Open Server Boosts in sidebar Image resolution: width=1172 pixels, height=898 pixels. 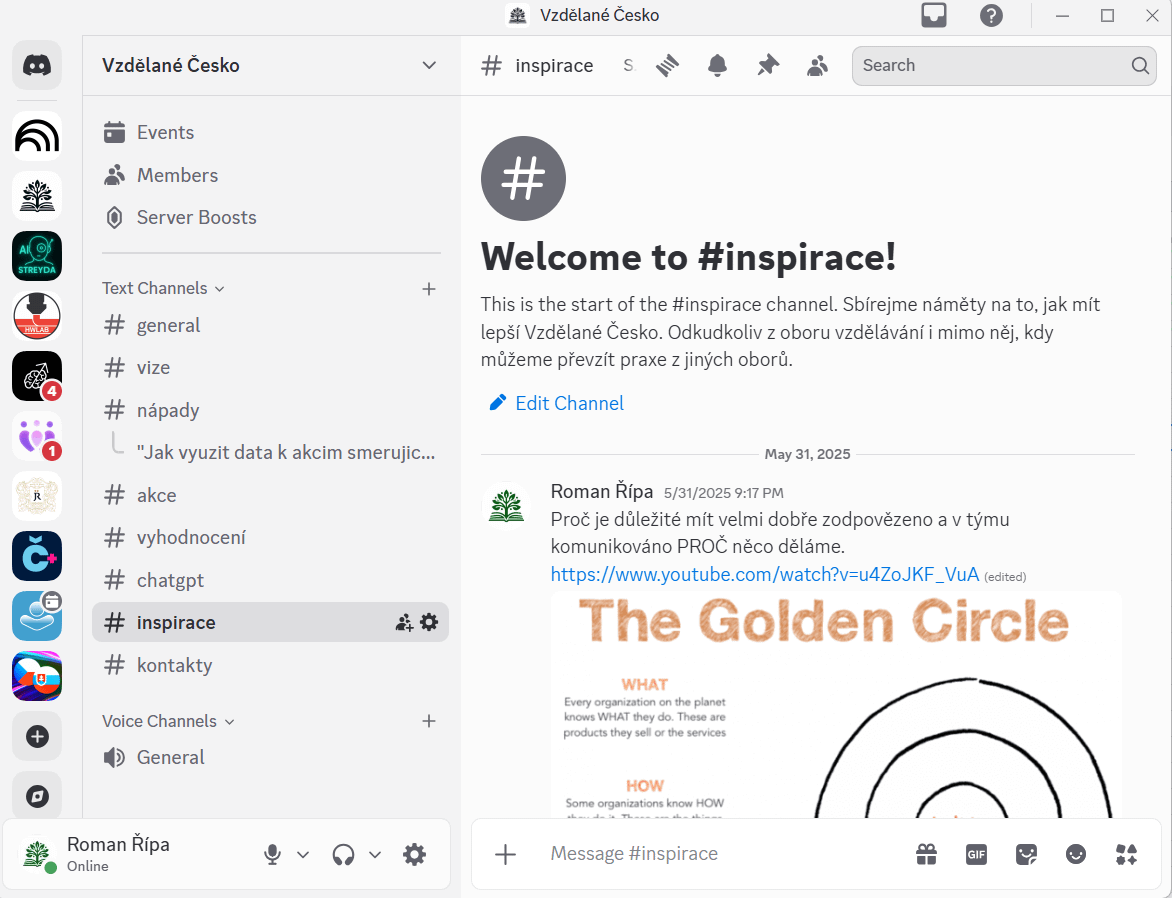click(x=271, y=218)
